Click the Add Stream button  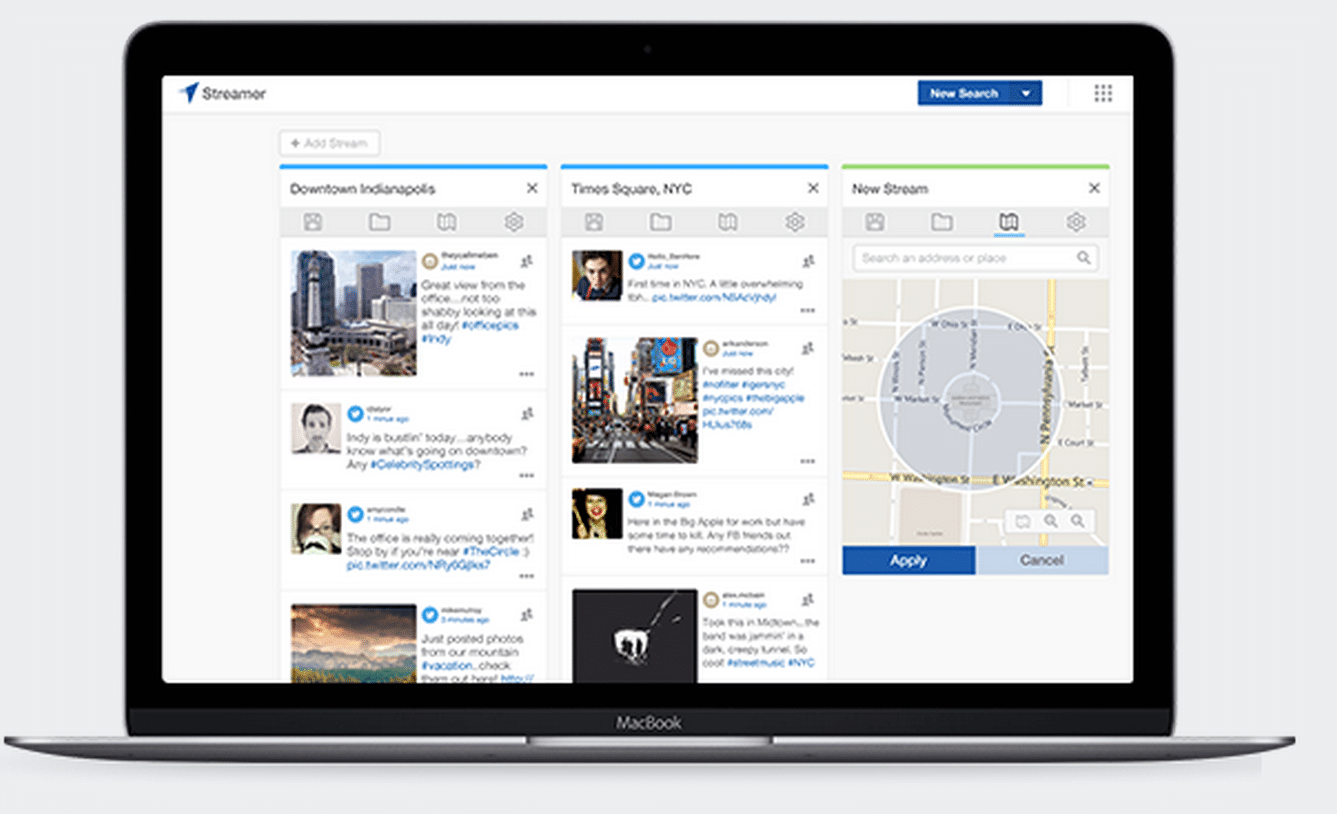tap(329, 143)
